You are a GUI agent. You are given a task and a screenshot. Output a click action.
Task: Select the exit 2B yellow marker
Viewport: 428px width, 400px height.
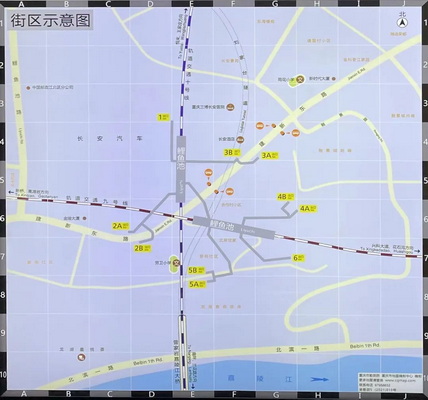143,248
